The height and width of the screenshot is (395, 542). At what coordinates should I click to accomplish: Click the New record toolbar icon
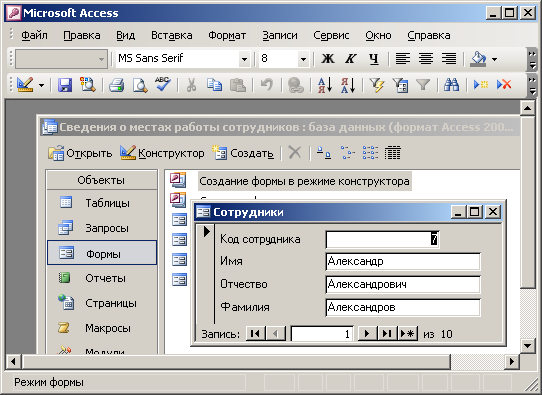tap(480, 85)
